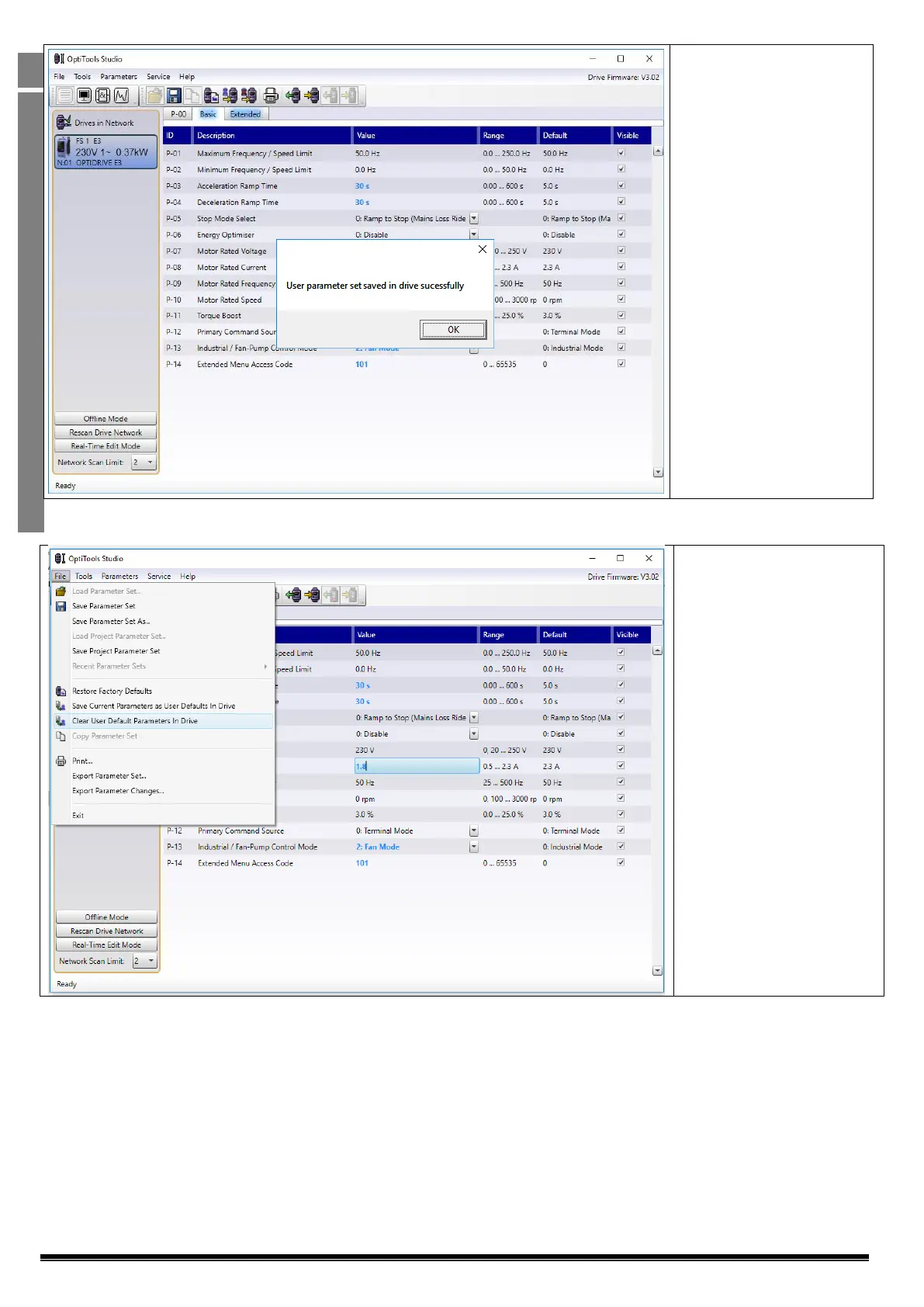Open the Ramp to Stop dropdown in lower window
This screenshot has width=924, height=1307.
click(474, 718)
